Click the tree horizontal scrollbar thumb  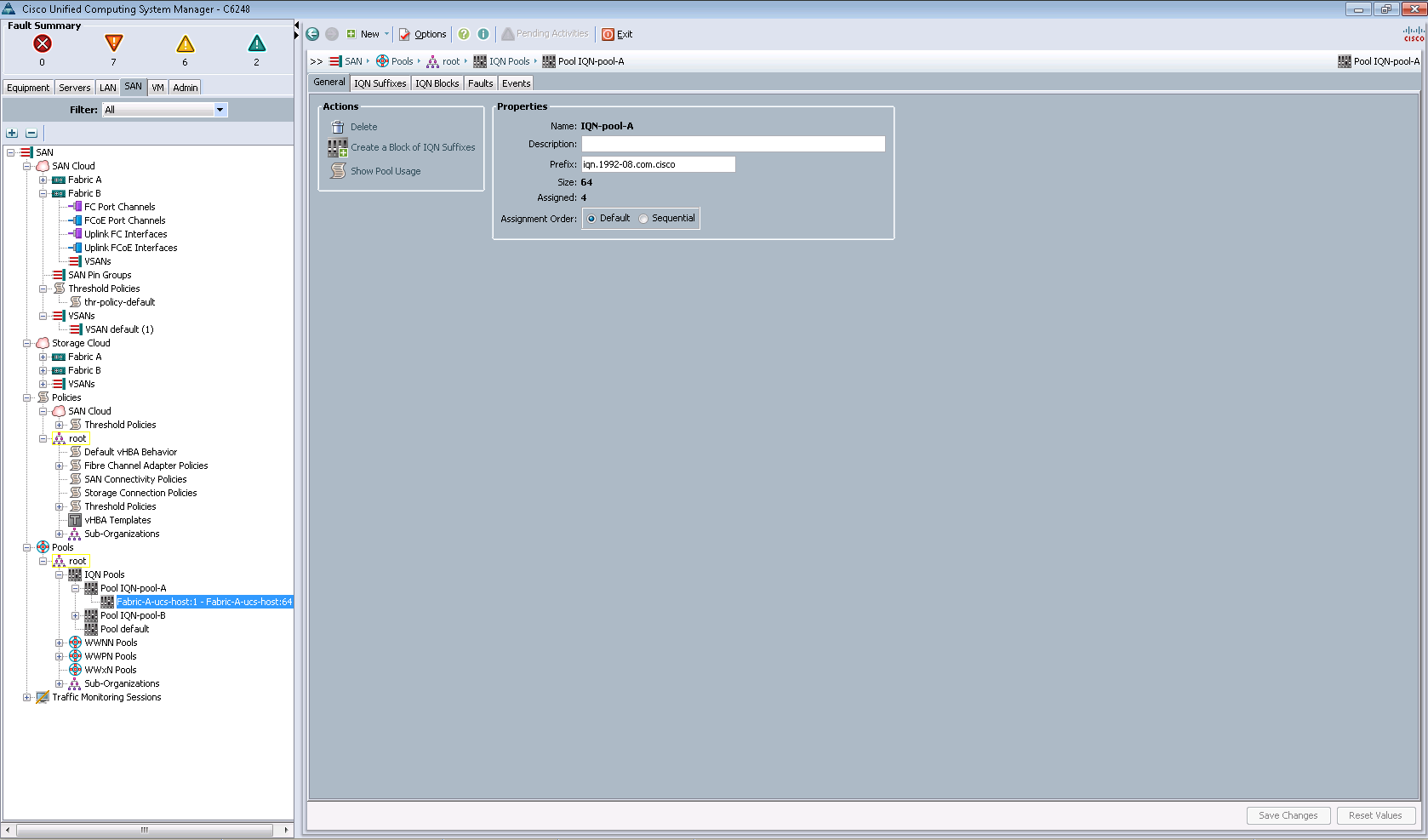pyautogui.click(x=144, y=830)
